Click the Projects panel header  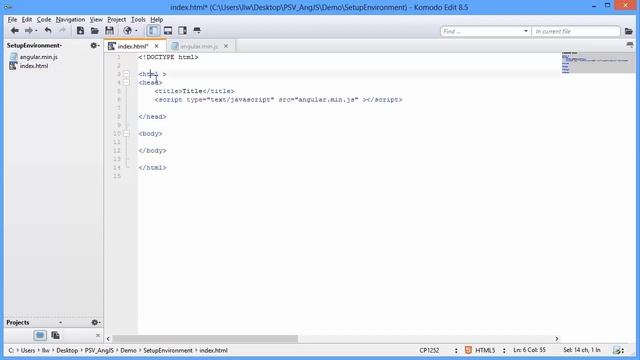tap(18, 322)
